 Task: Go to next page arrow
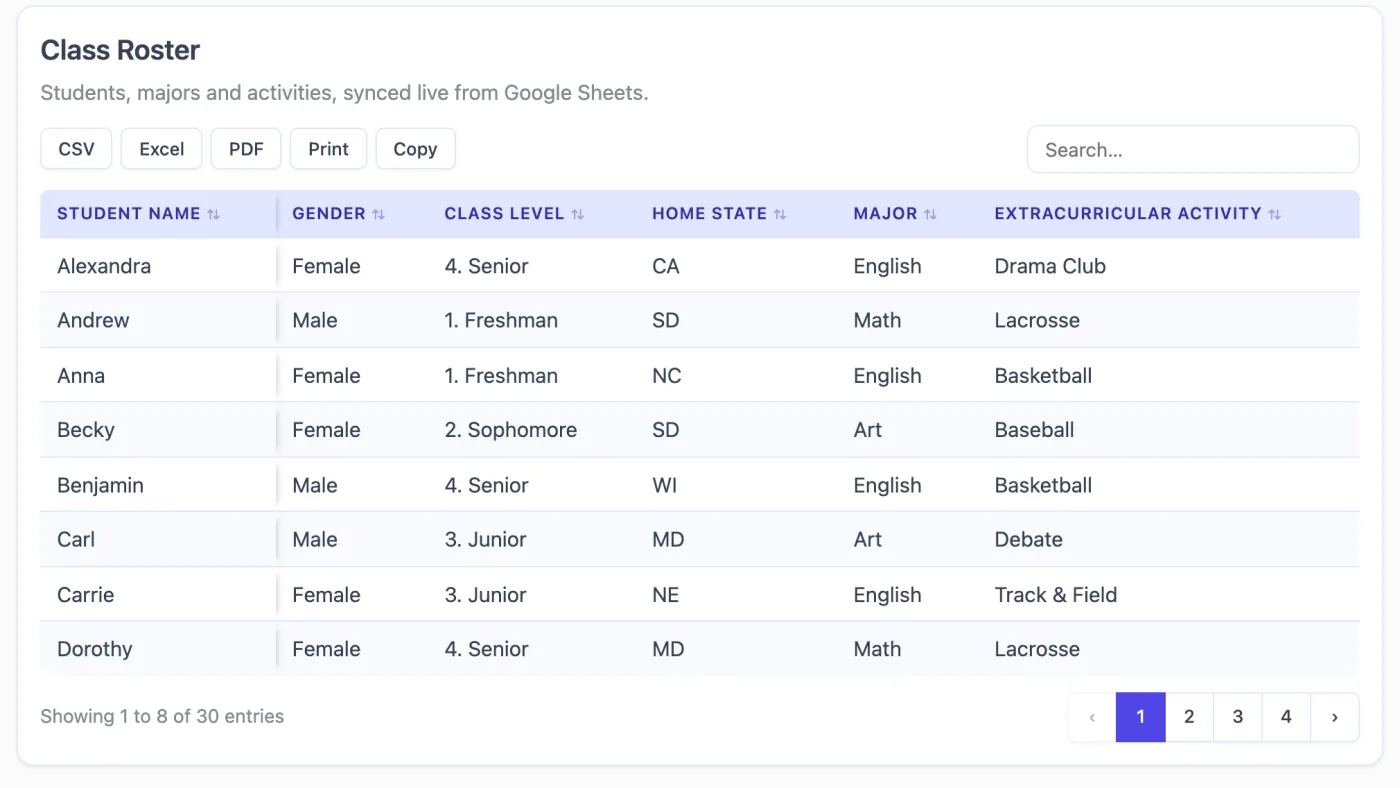[x=1335, y=717]
